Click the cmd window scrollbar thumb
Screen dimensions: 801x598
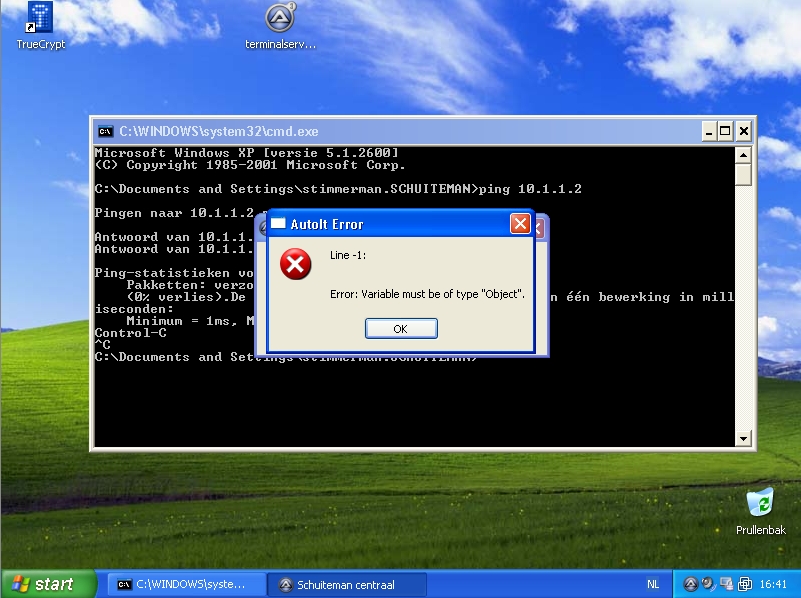(x=743, y=174)
